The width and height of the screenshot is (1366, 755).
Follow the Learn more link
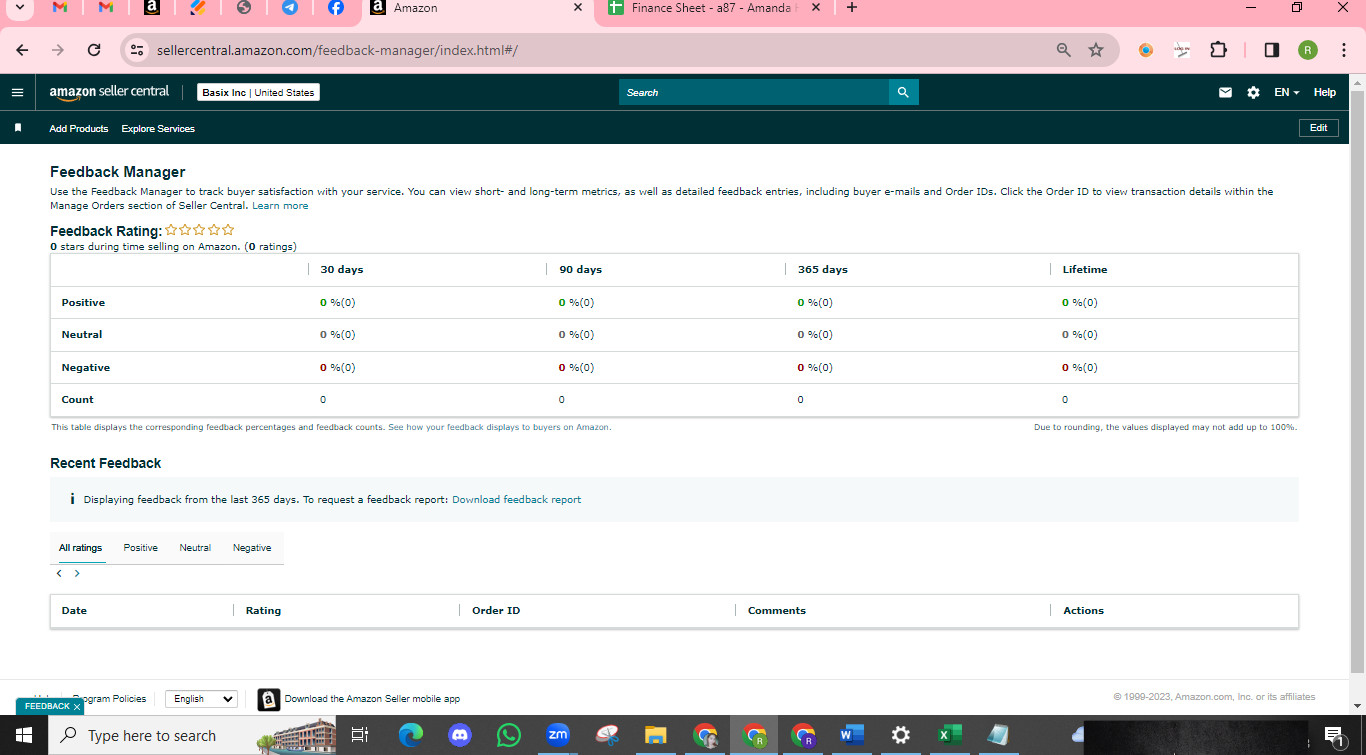(x=280, y=206)
